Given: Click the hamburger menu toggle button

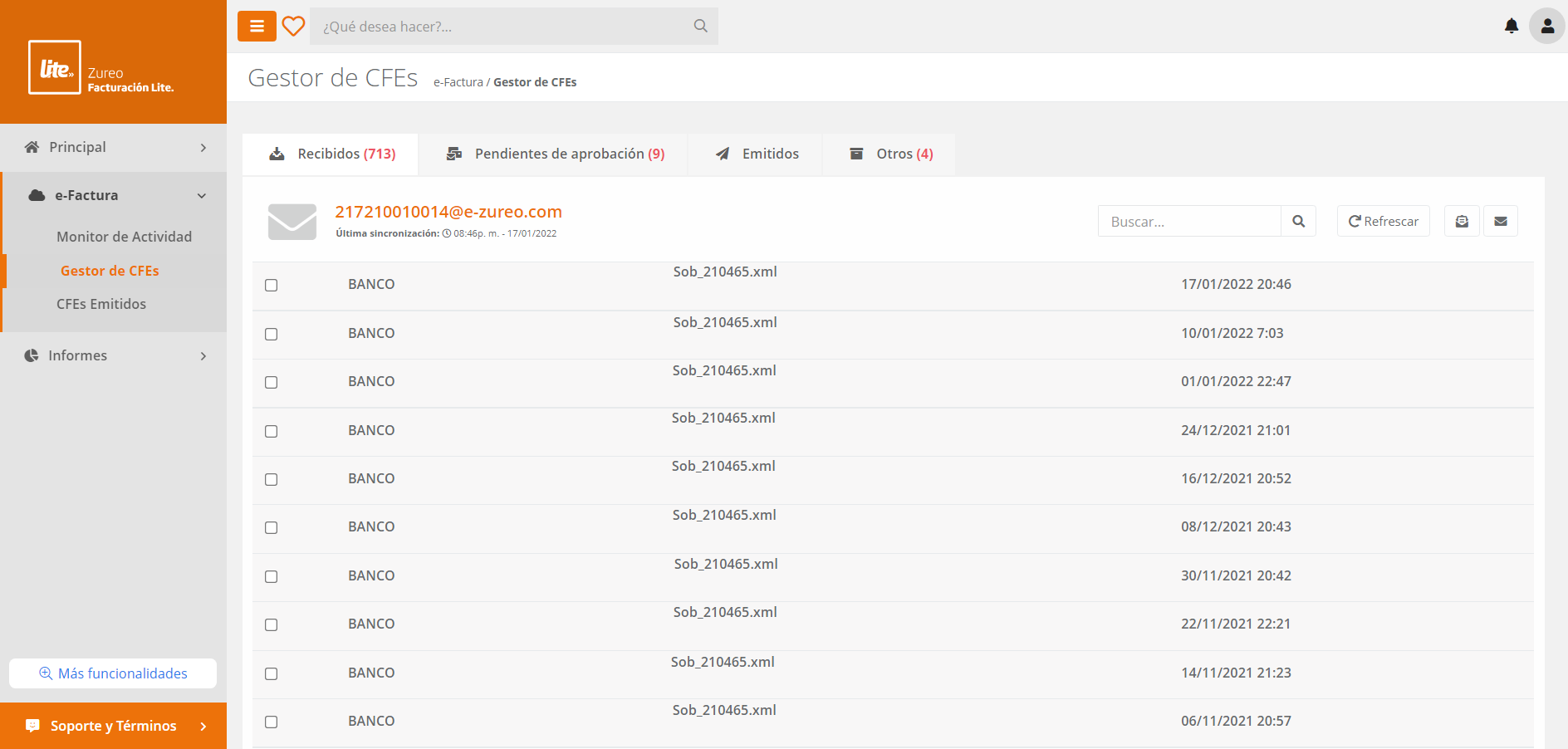Looking at the screenshot, I should pos(257,27).
